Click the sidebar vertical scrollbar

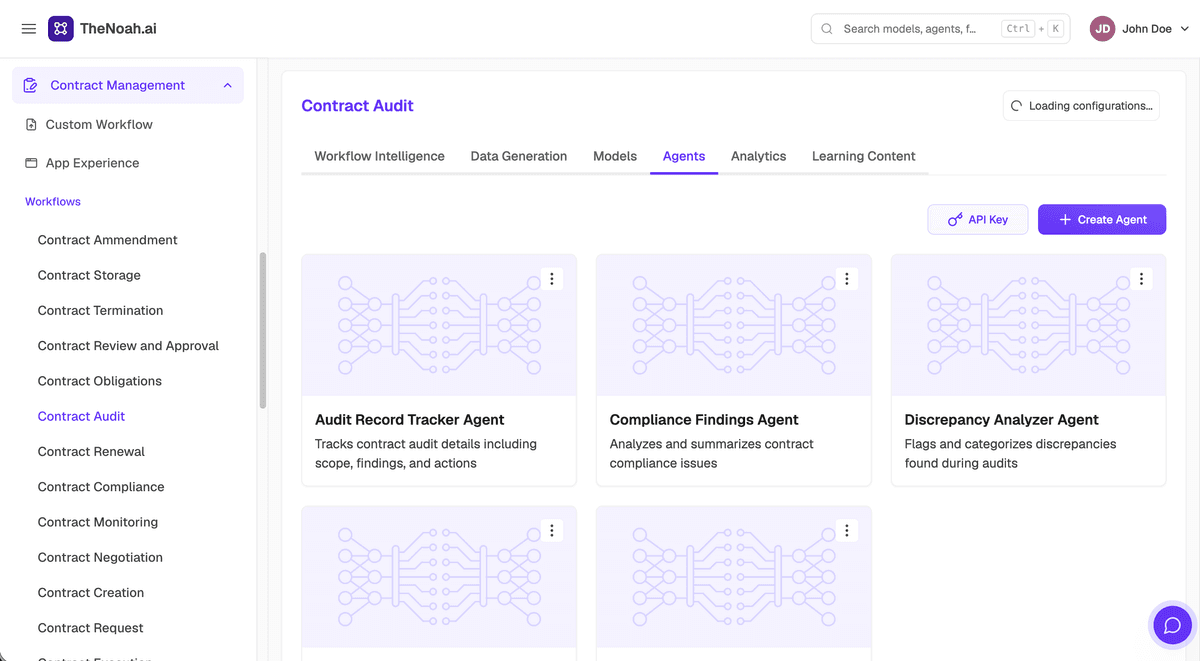(x=263, y=330)
